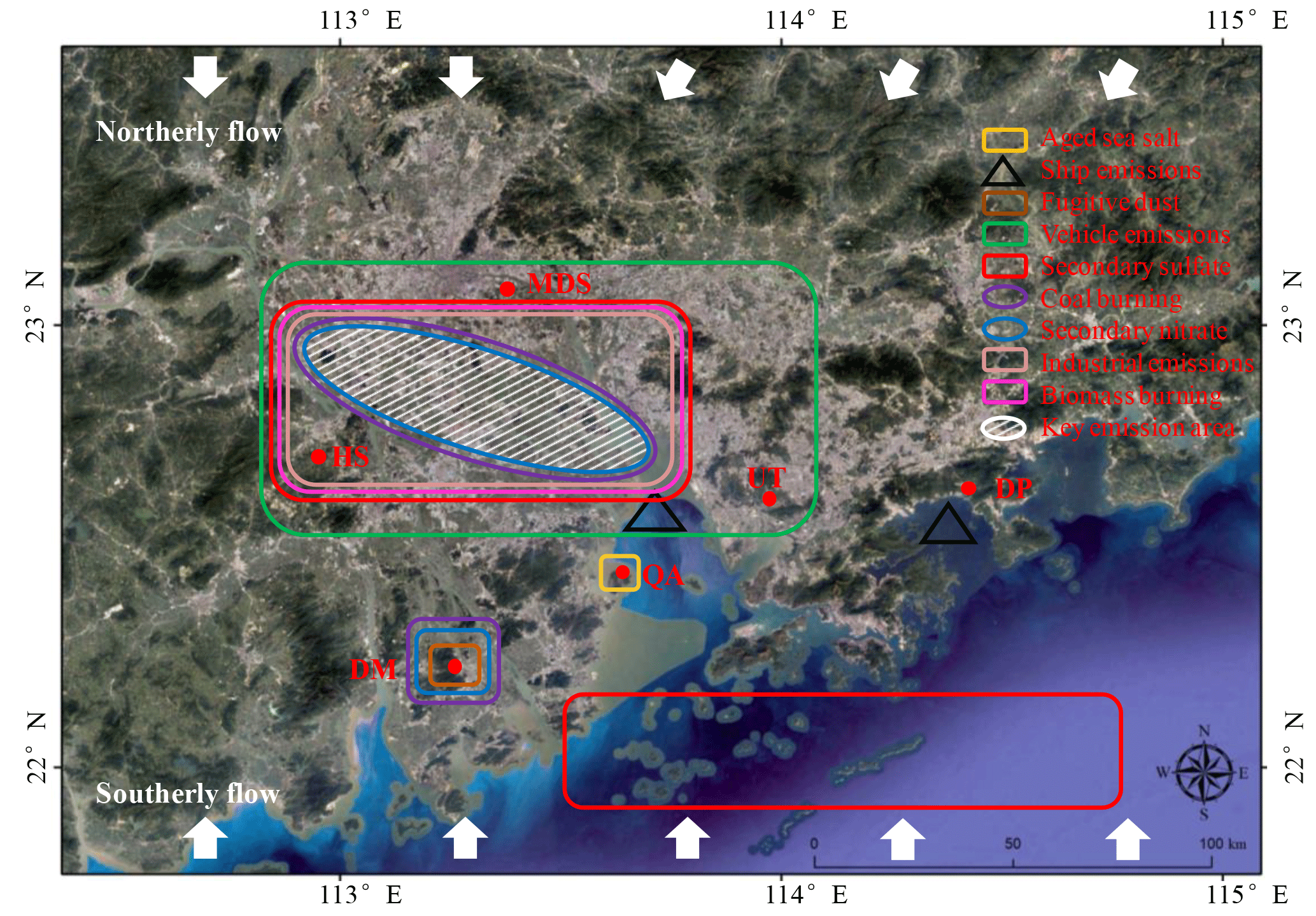The width and height of the screenshot is (1316, 916).
Task: Click the MDS site red dot
Action: coord(507,289)
